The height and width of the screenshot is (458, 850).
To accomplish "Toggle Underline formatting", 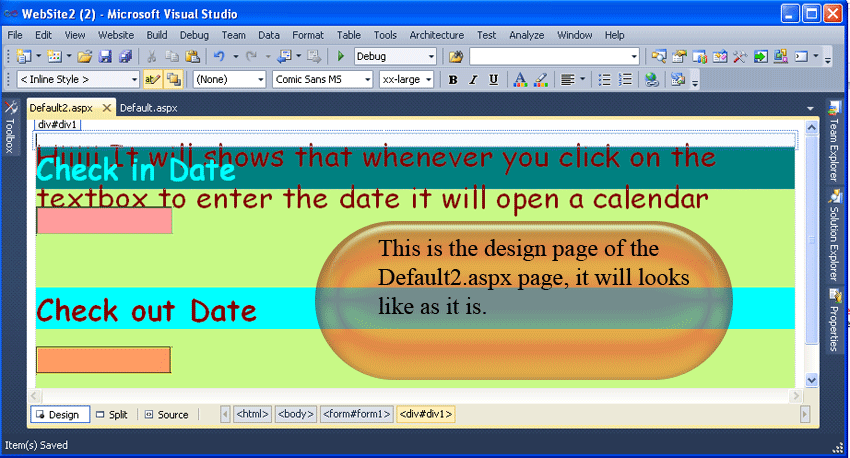I will [x=493, y=80].
